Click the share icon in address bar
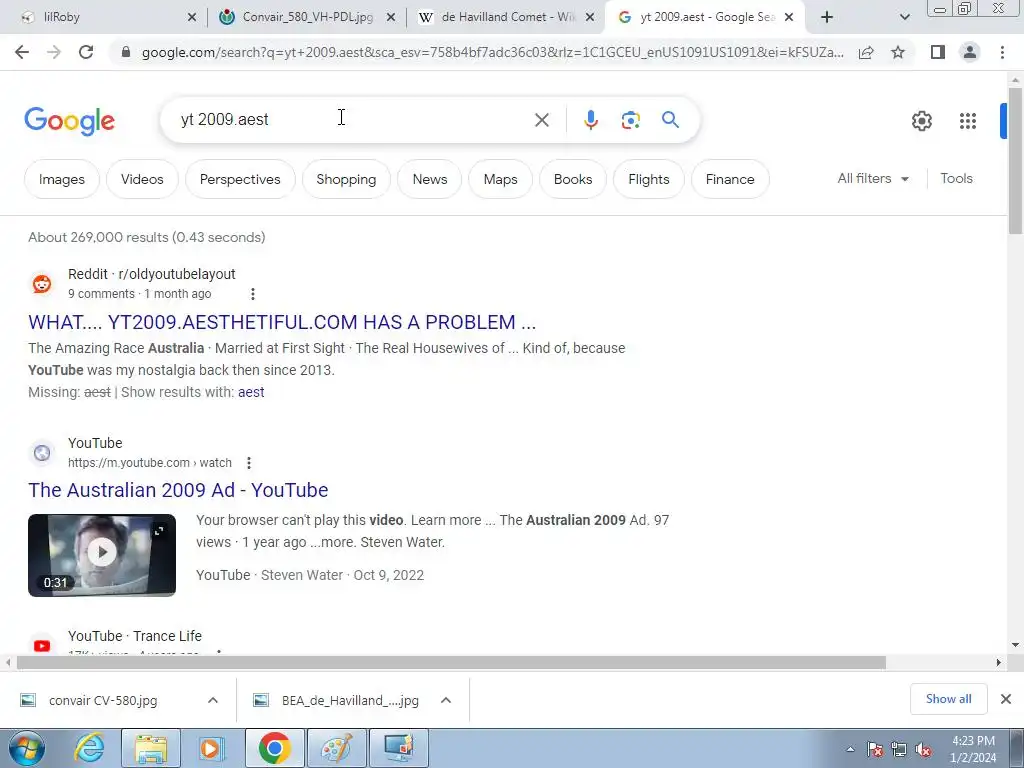Viewport: 1024px width, 768px height. [866, 52]
